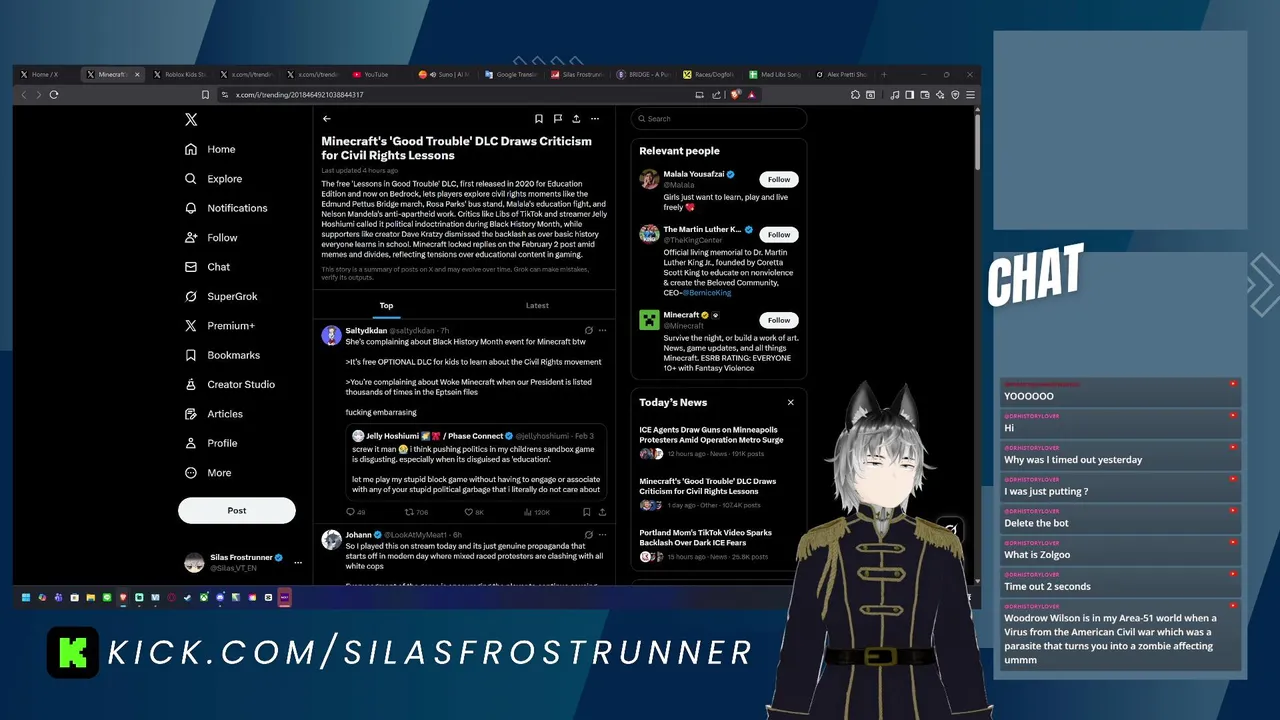The height and width of the screenshot is (720, 1280).
Task: Open the story header more options menu
Action: coord(595,119)
